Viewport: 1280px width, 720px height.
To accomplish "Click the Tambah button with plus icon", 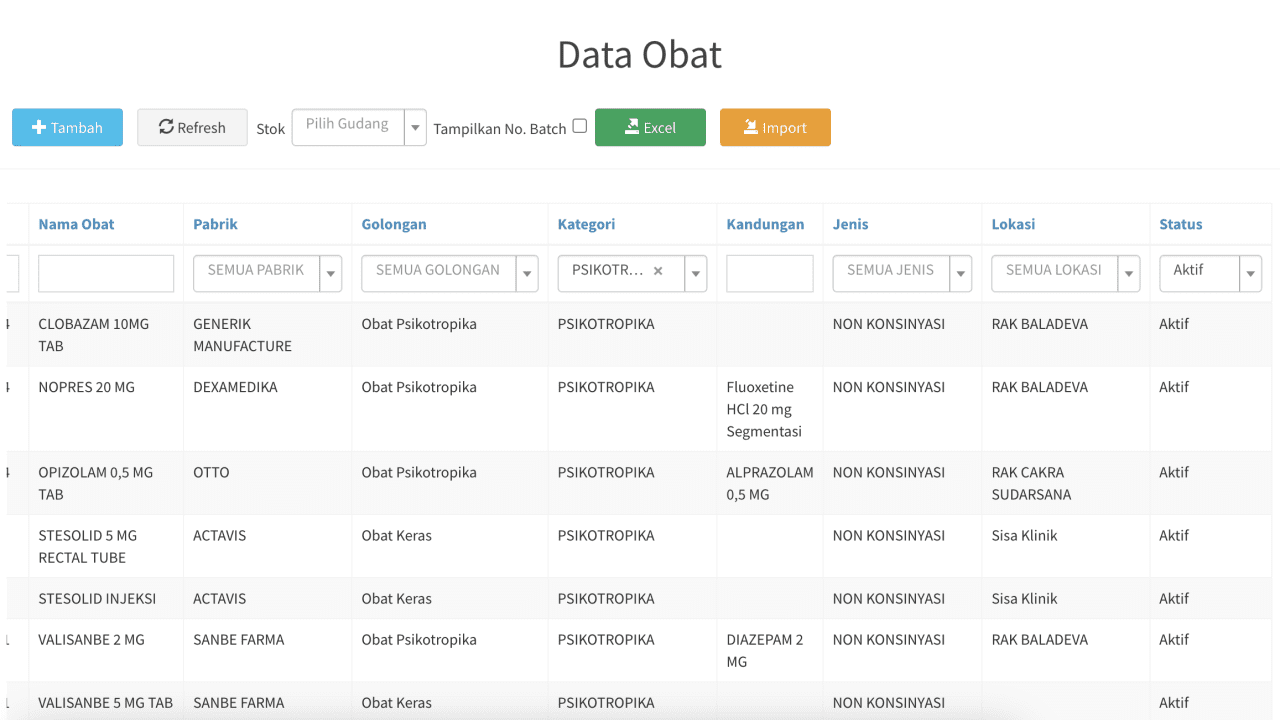I will click(67, 128).
